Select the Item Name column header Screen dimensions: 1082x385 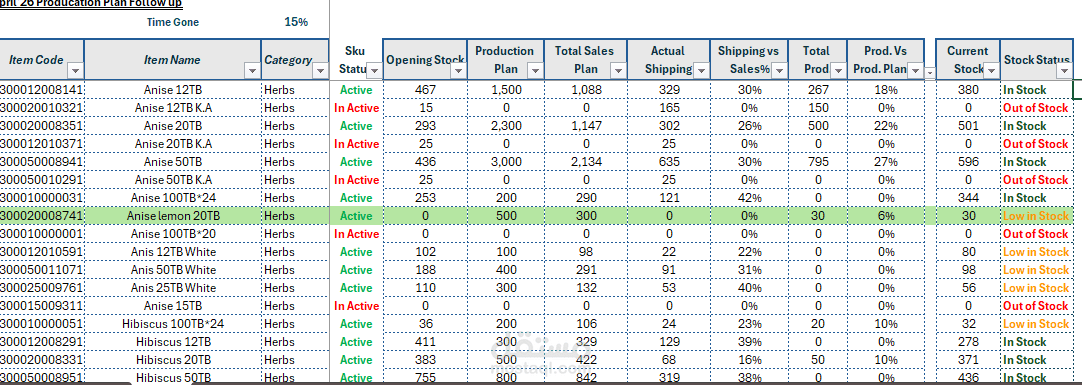tap(172, 60)
